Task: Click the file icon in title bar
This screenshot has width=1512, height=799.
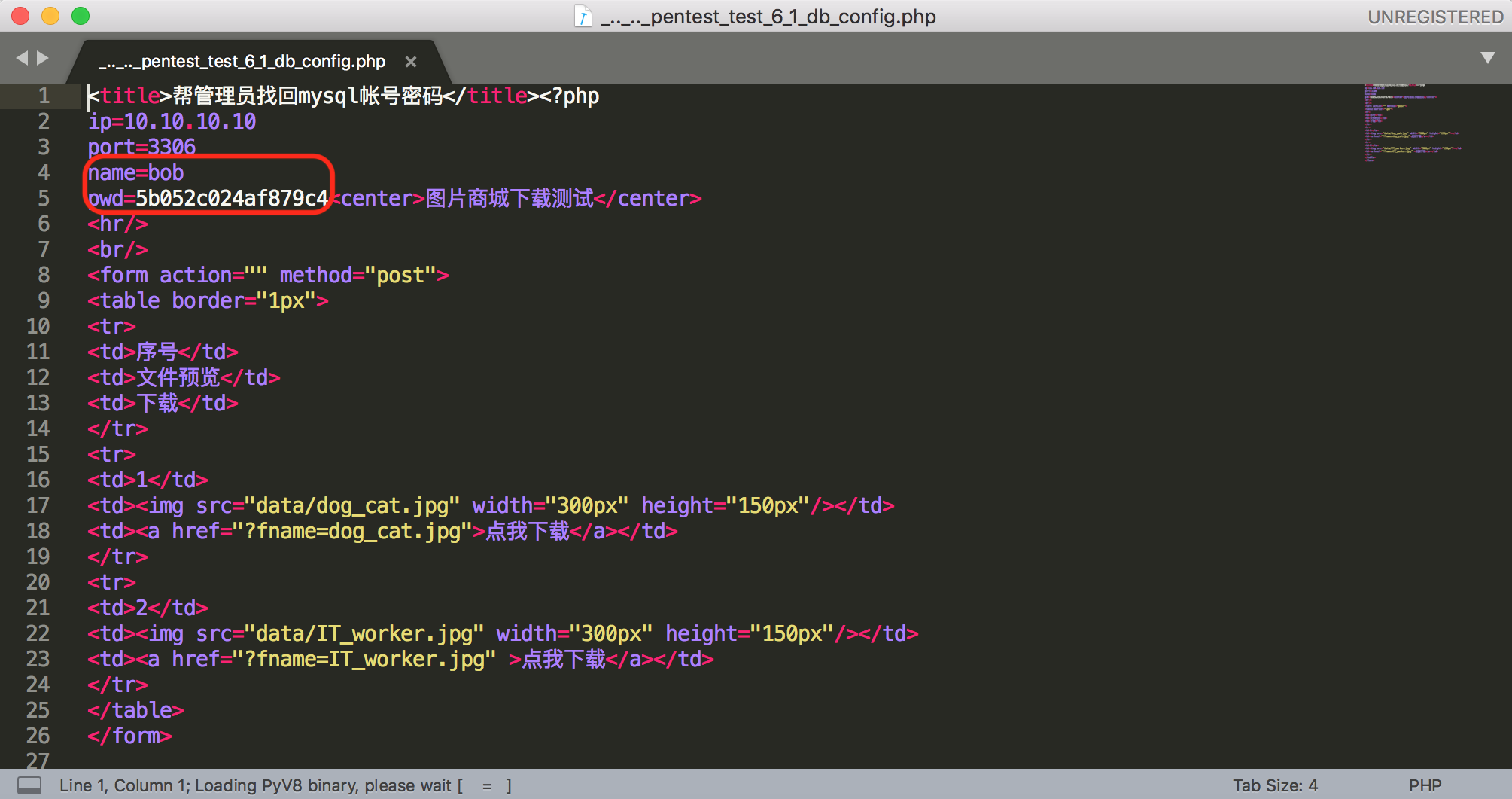Action: click(583, 16)
